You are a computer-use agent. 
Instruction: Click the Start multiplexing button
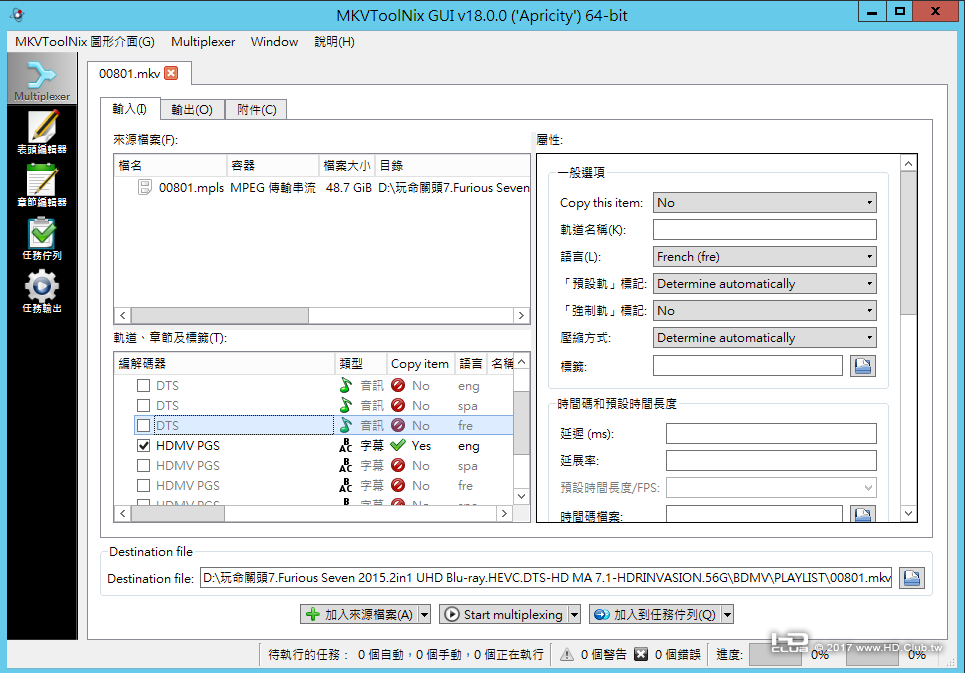pos(504,615)
